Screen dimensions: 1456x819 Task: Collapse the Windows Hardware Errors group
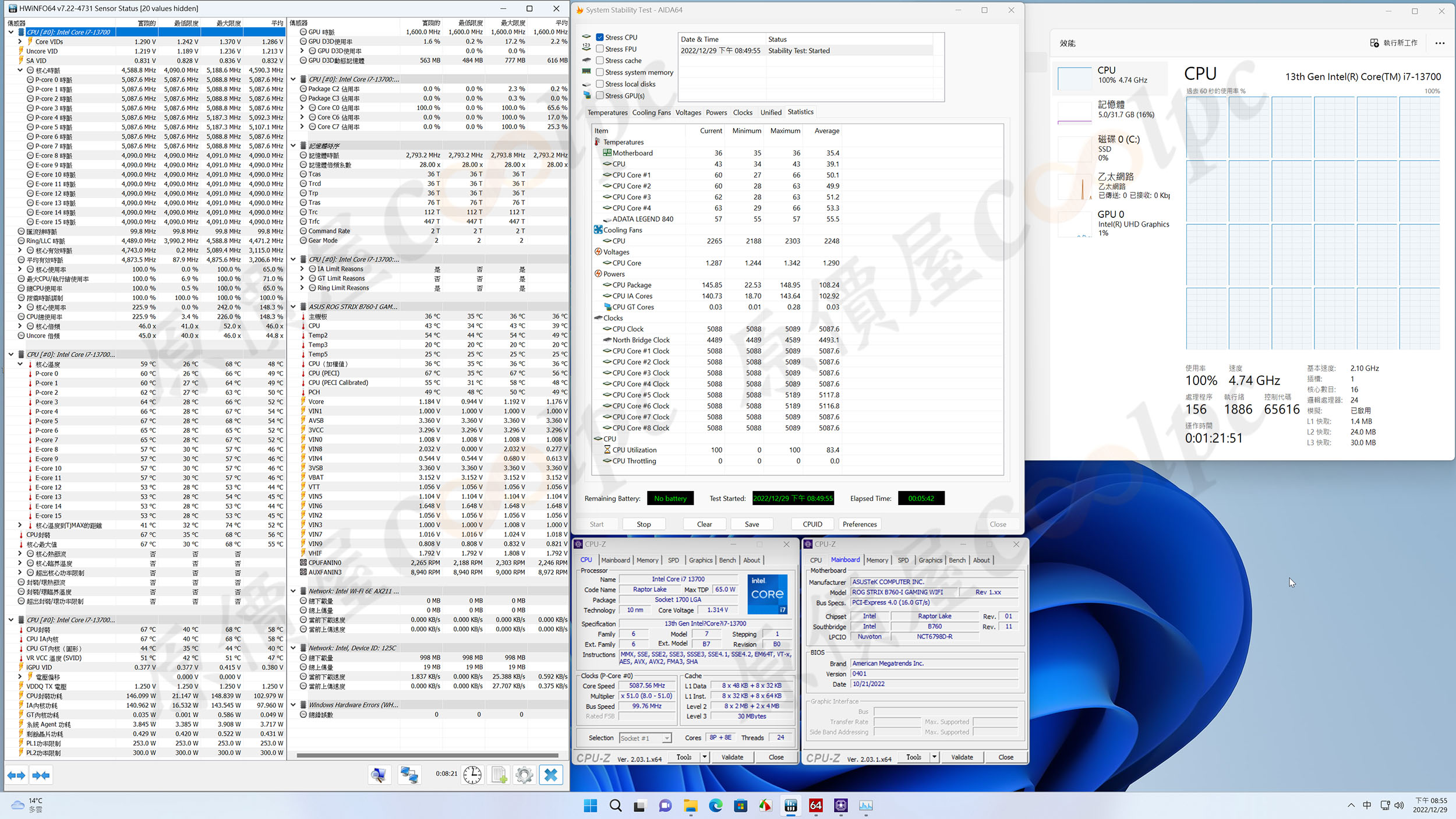tap(294, 705)
